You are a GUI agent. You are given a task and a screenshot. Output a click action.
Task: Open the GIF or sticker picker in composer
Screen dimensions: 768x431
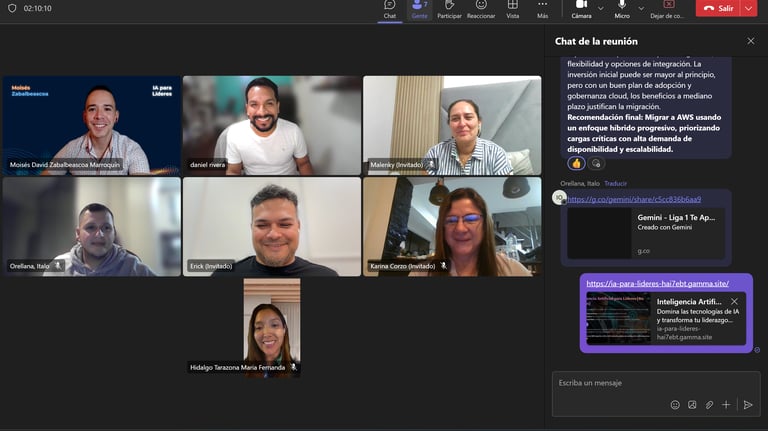692,405
